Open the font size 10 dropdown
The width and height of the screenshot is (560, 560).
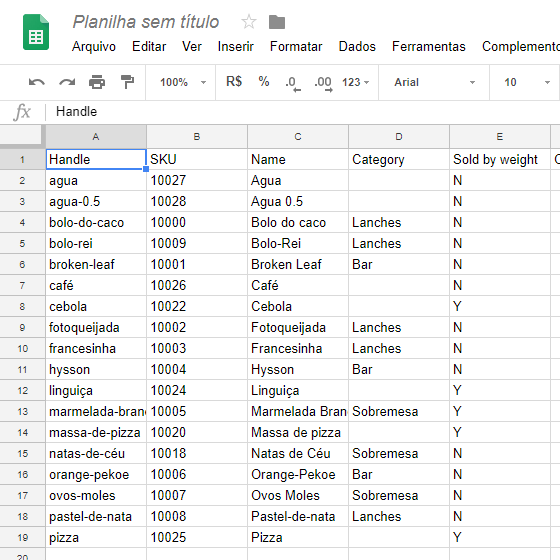pyautogui.click(x=526, y=82)
